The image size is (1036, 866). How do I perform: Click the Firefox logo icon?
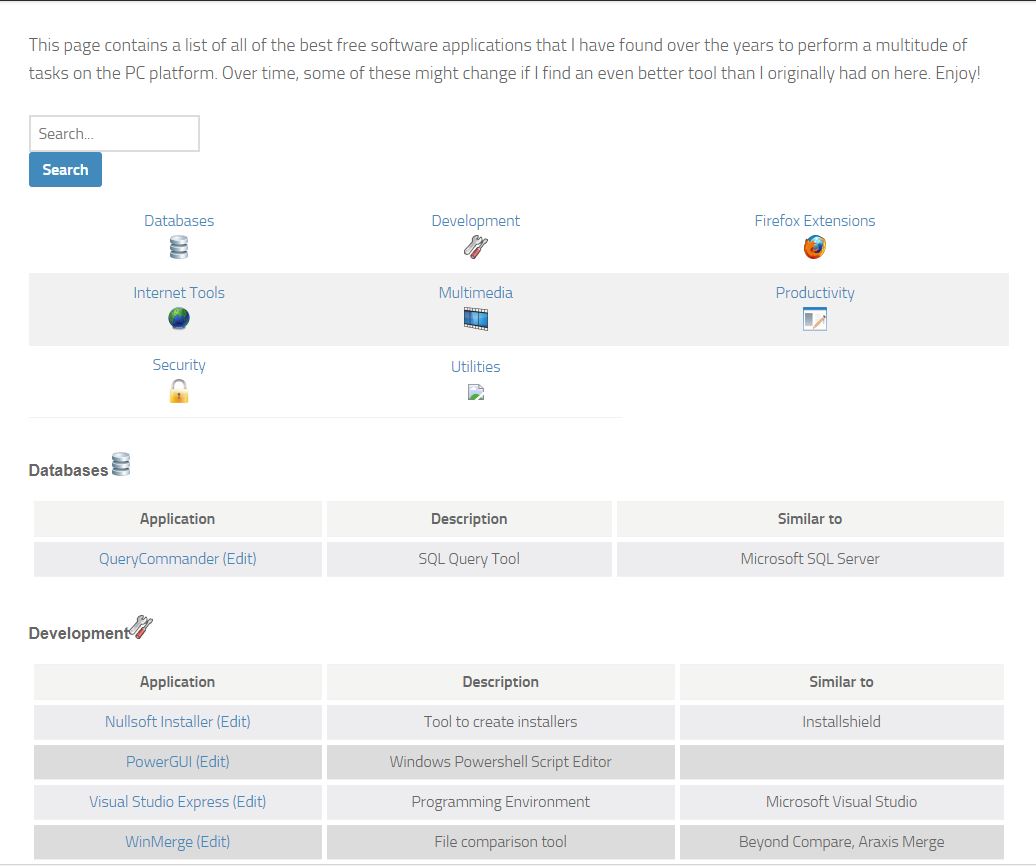(x=815, y=246)
